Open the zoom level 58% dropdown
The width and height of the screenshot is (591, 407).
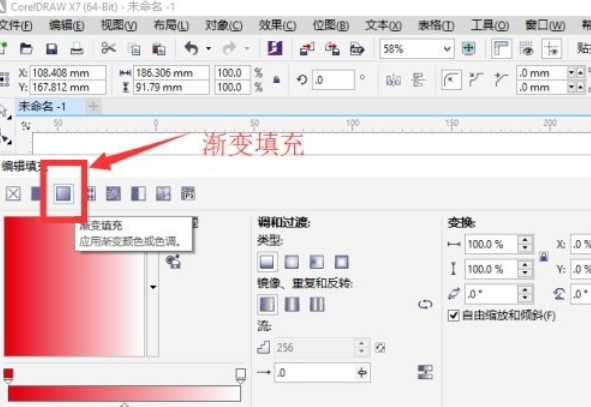click(x=447, y=49)
